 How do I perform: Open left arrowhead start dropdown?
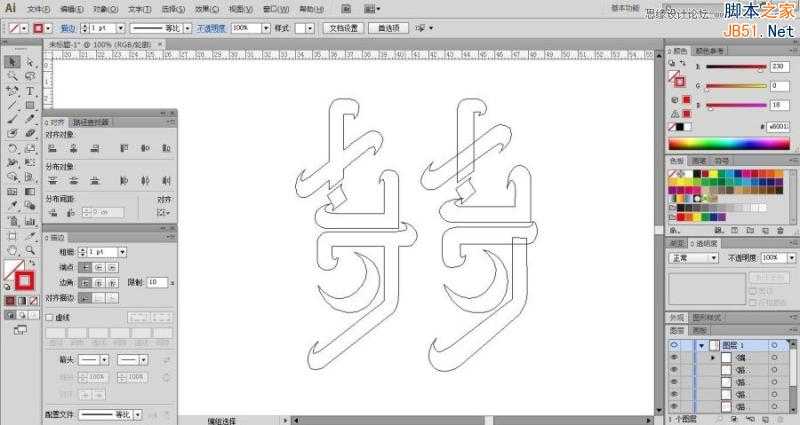(104, 360)
